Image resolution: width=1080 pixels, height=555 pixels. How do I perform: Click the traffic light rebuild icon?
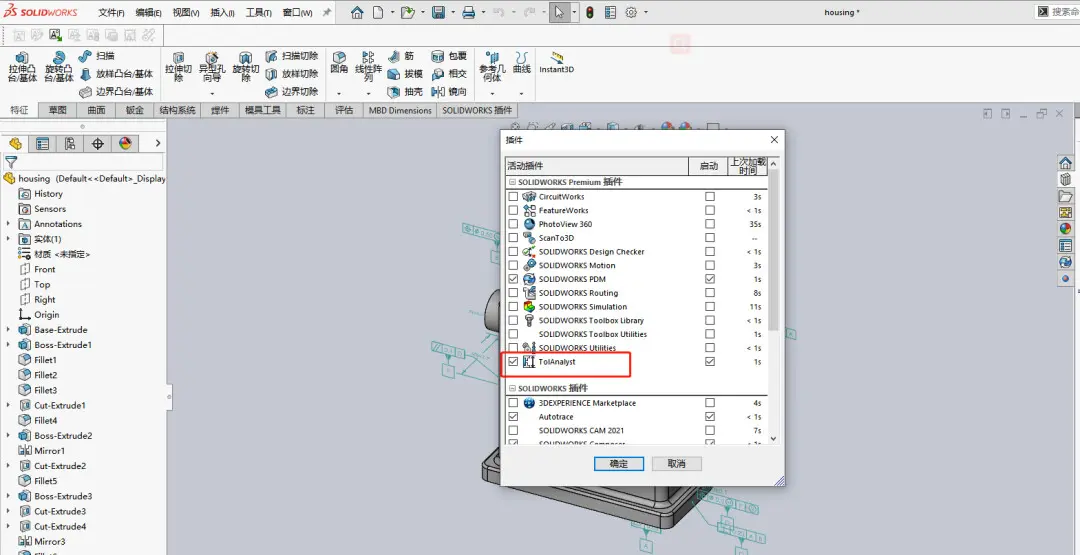[590, 12]
